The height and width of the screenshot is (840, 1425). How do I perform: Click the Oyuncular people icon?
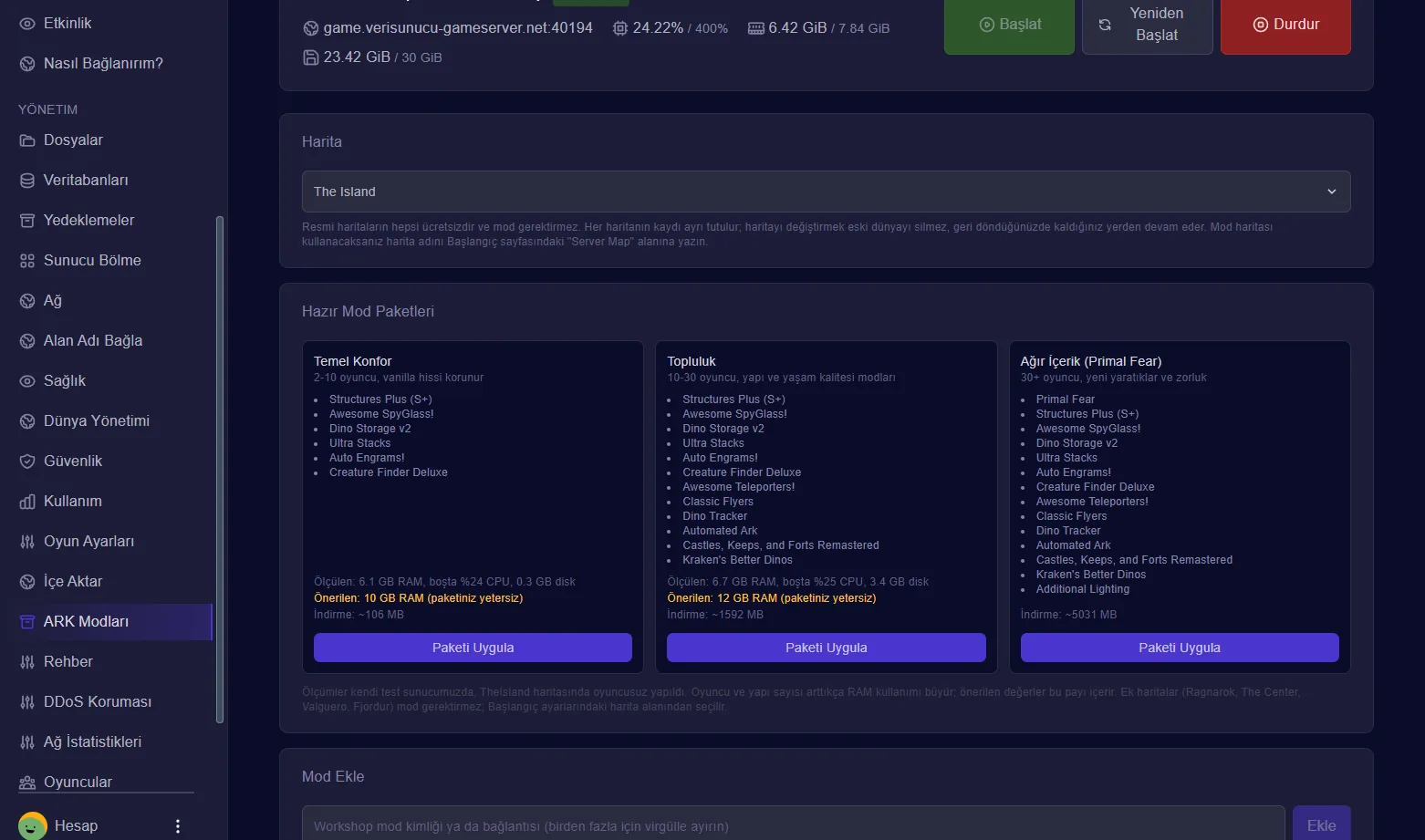[27, 783]
